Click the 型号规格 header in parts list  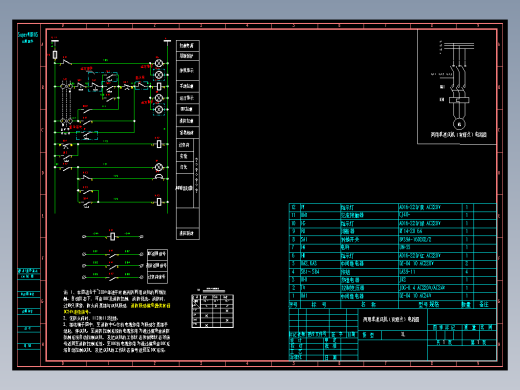[x=429, y=304]
